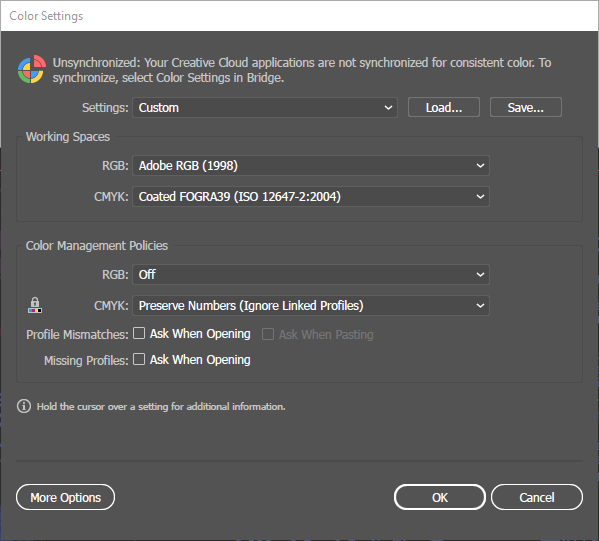Image resolution: width=599 pixels, height=541 pixels.
Task: Enable Missing Profiles Ask When Opening
Action: click(x=139, y=359)
